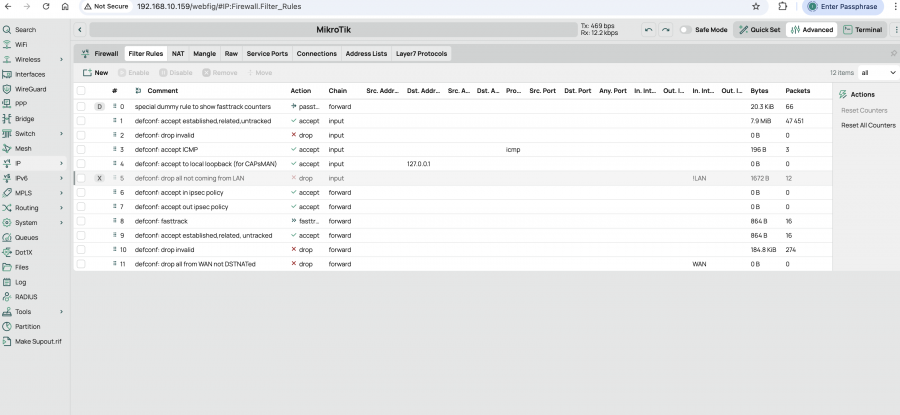
Task: Toggle the Safe Mode switch
Action: [x=686, y=30]
